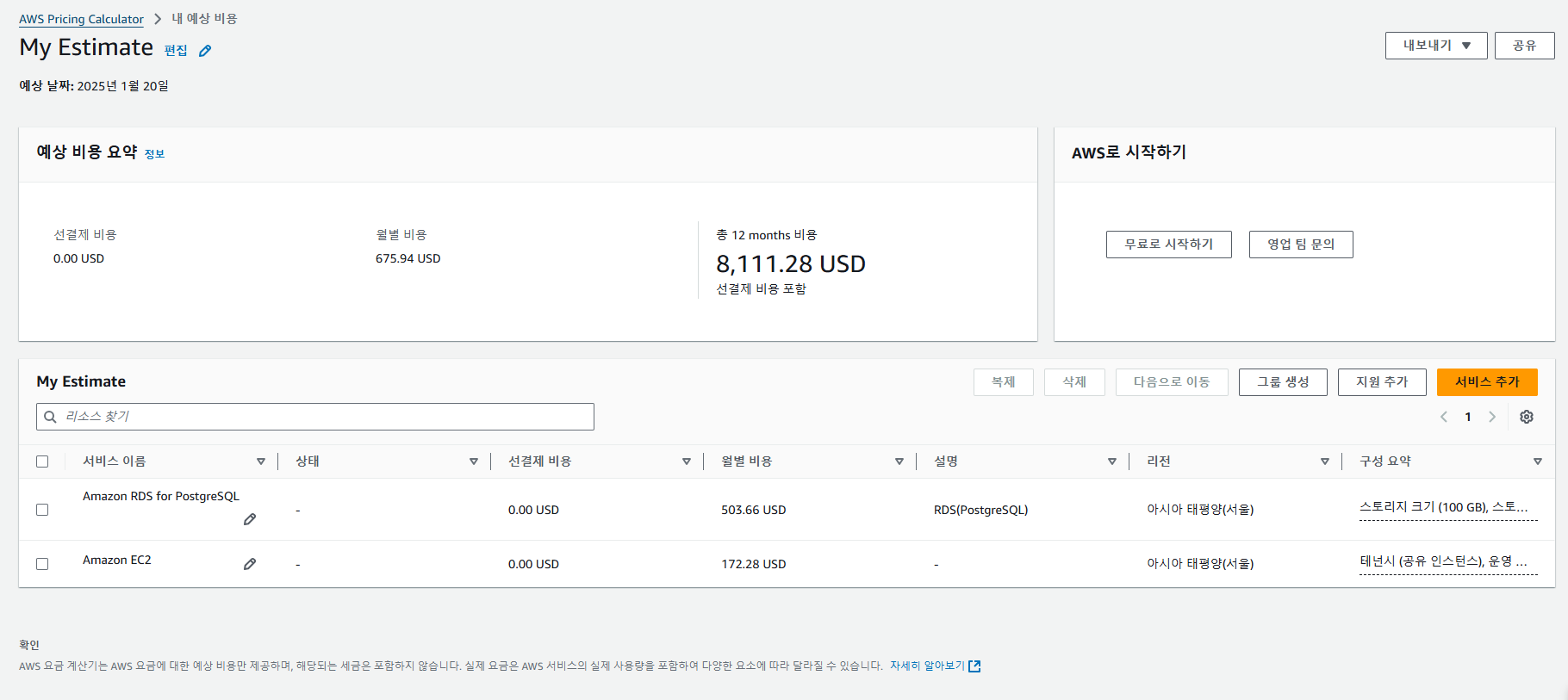The image size is (1568, 700).
Task: Click the 172.28 USD cell in EC2 row
Action: point(753,564)
